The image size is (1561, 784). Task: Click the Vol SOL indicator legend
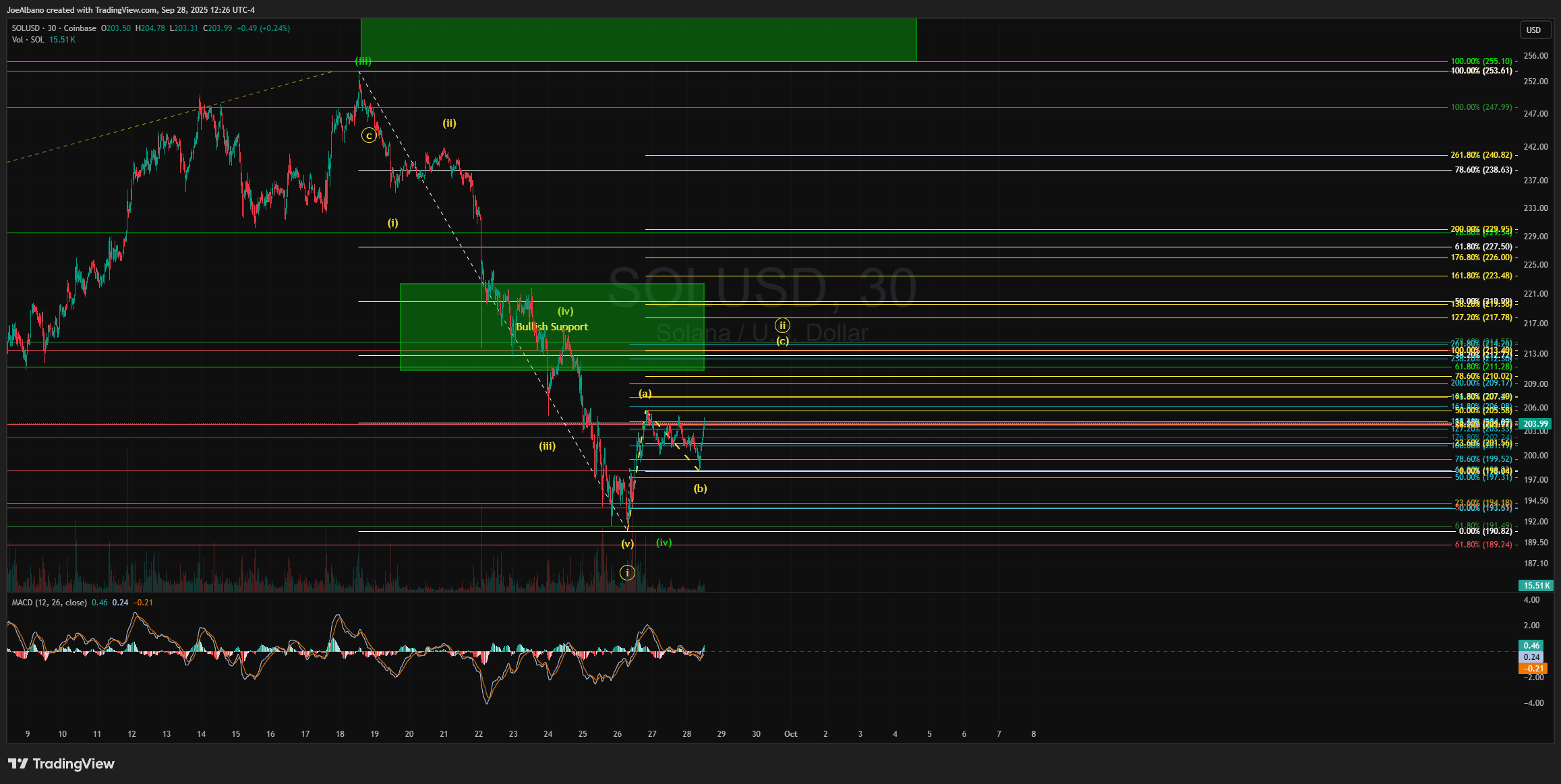(28, 40)
